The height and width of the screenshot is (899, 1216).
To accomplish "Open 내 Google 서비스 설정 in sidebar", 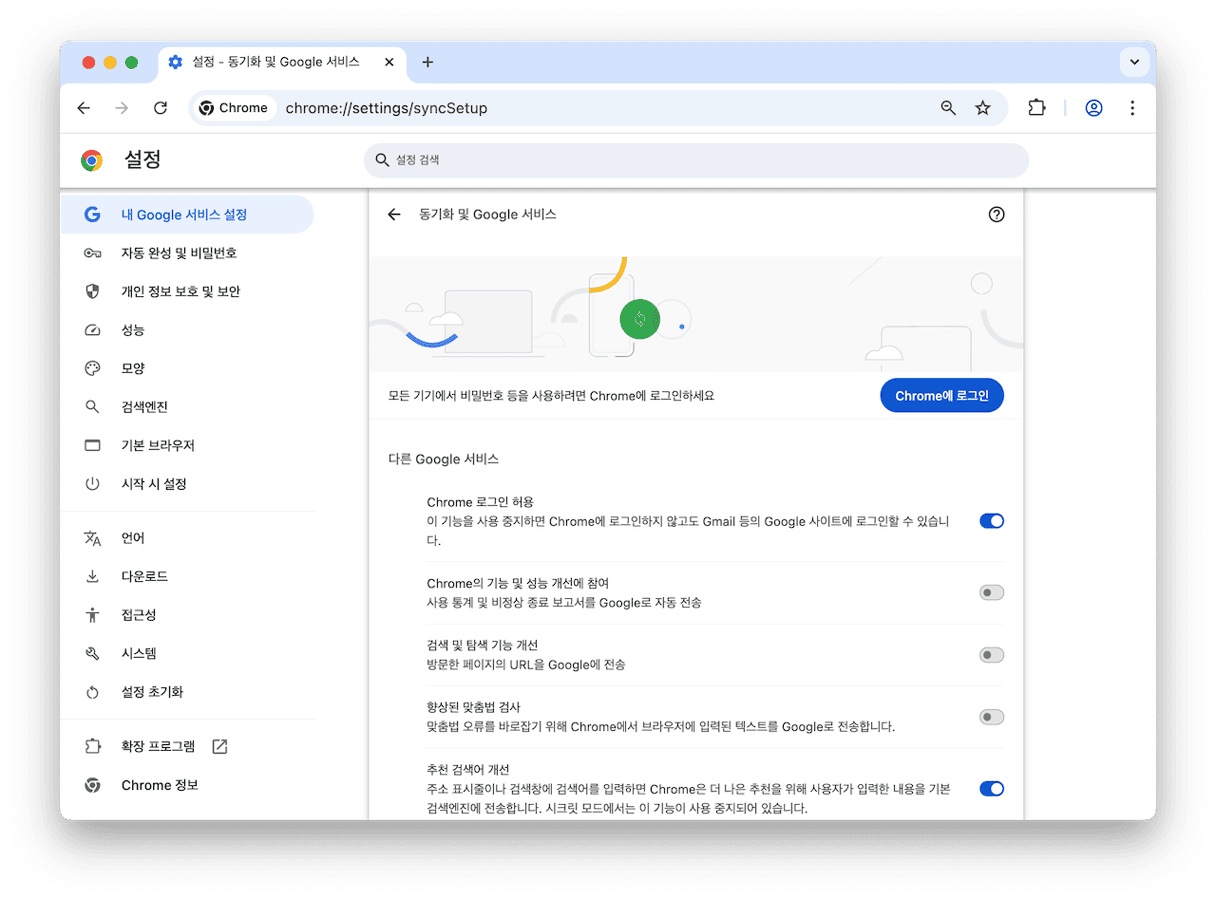I will [x=187, y=215].
